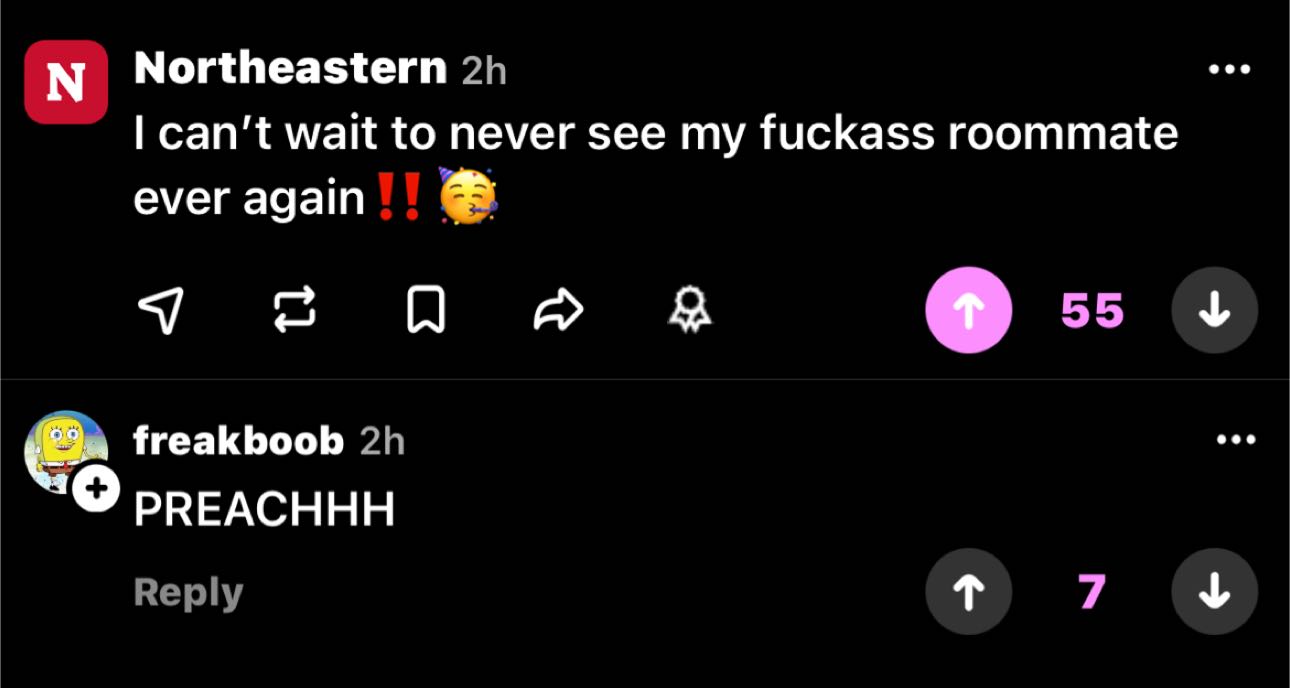Click the 2h timestamp on Northeastern's post
Image resolution: width=1290 pixels, height=688 pixels.
(484, 70)
